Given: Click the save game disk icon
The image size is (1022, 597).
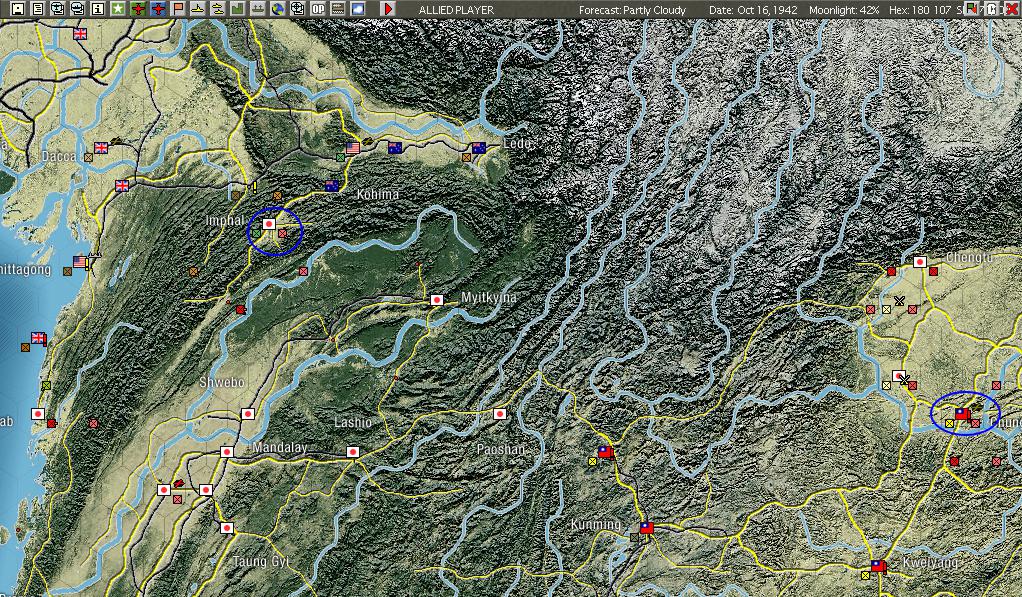Looking at the screenshot, I should coord(18,9).
